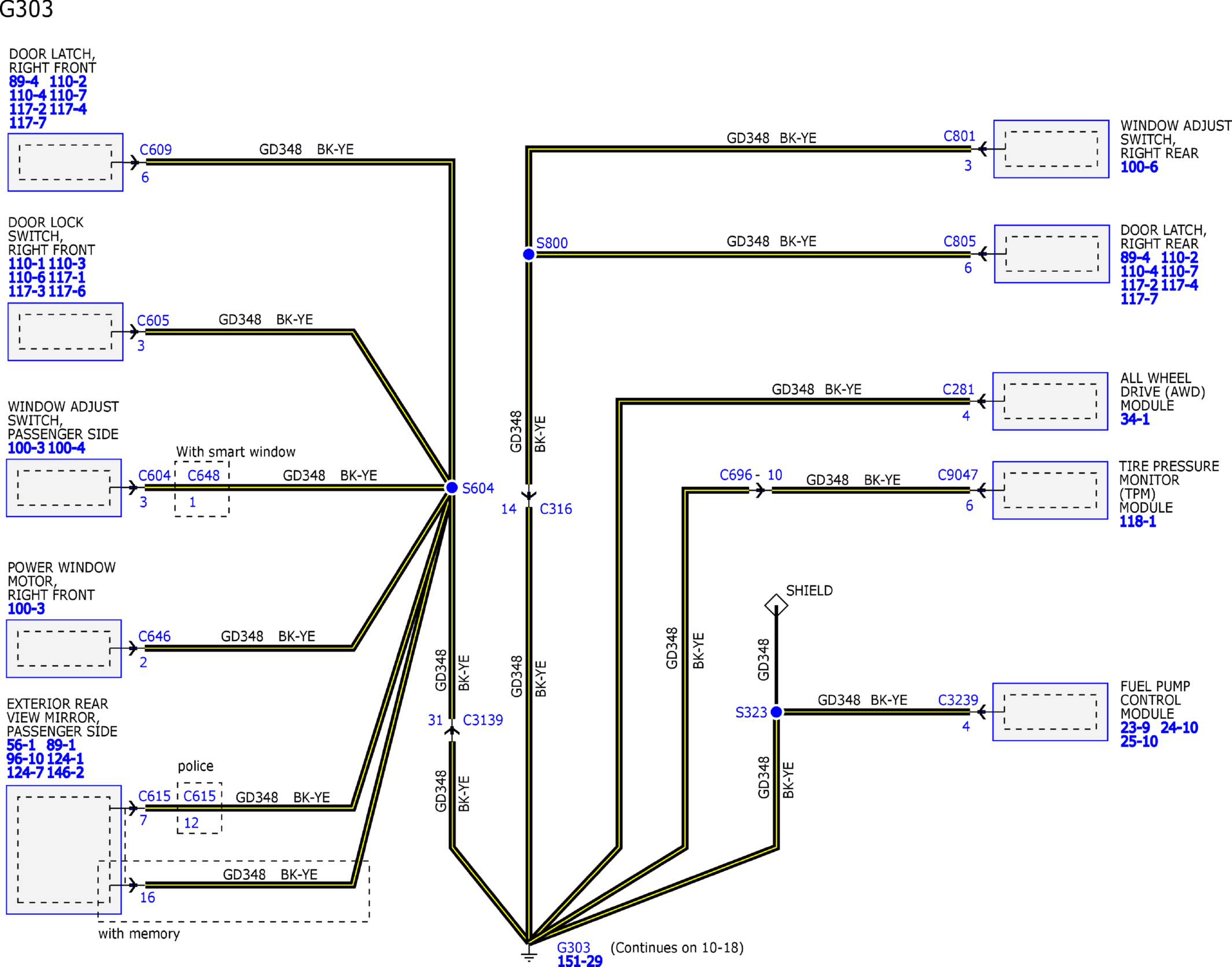
Task: Open connector link C605
Action: [x=153, y=320]
